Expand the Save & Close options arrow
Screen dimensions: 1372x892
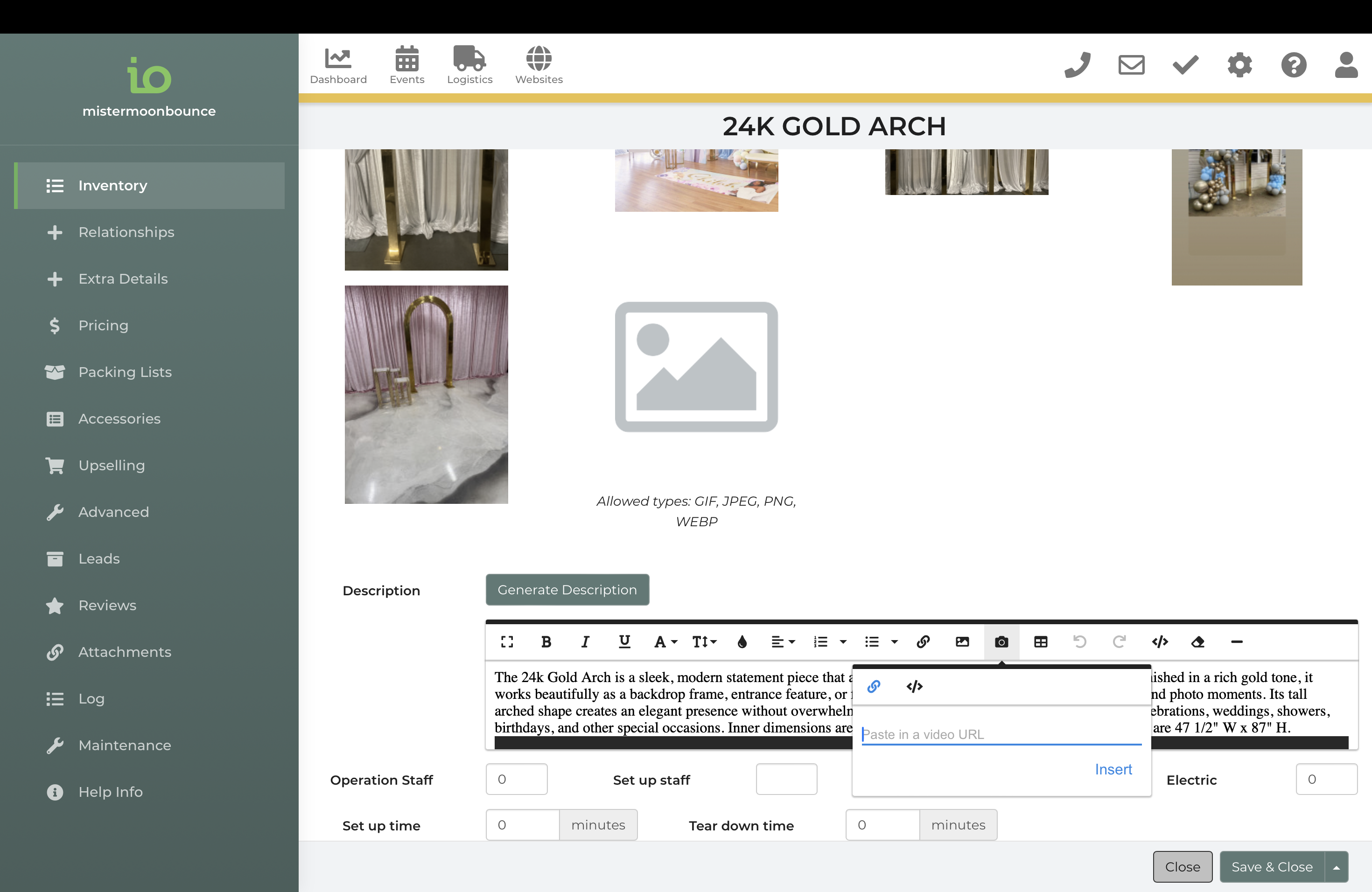coord(1336,867)
